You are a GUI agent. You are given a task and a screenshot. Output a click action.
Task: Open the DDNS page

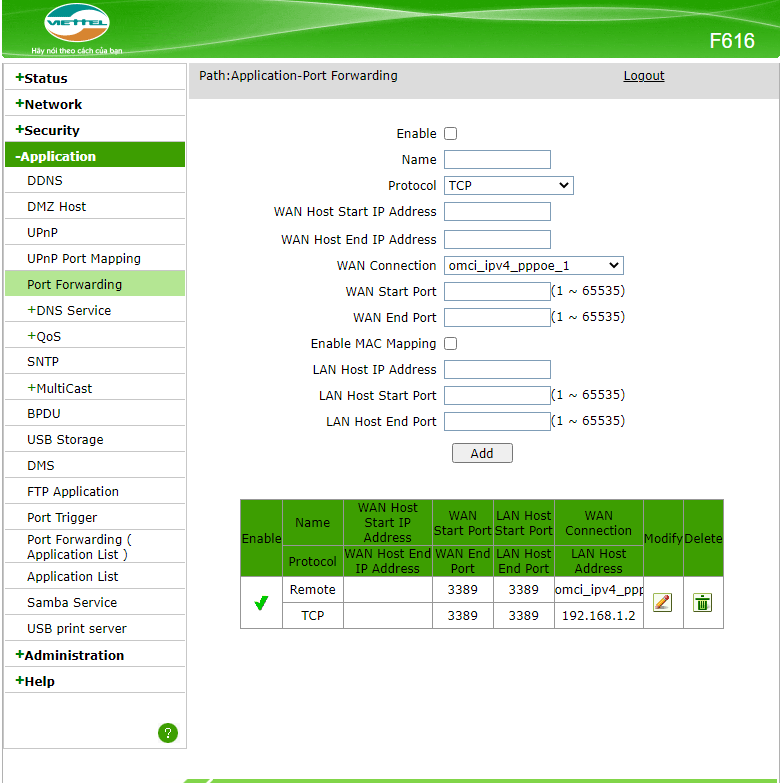click(45, 180)
